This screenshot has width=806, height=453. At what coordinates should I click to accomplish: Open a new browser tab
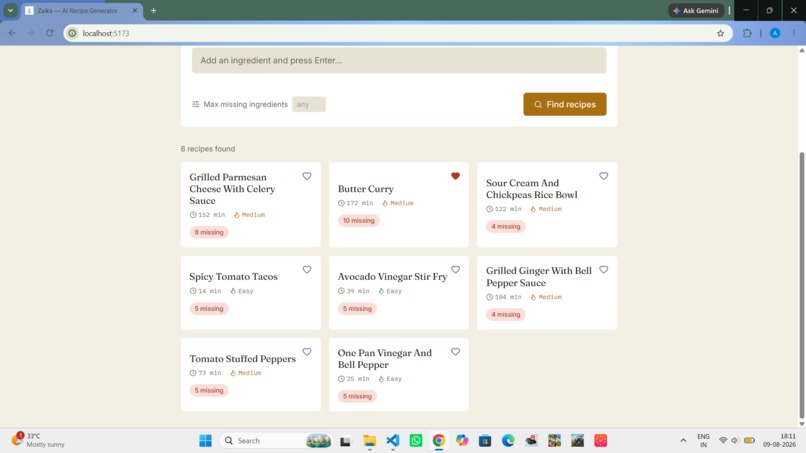[153, 10]
